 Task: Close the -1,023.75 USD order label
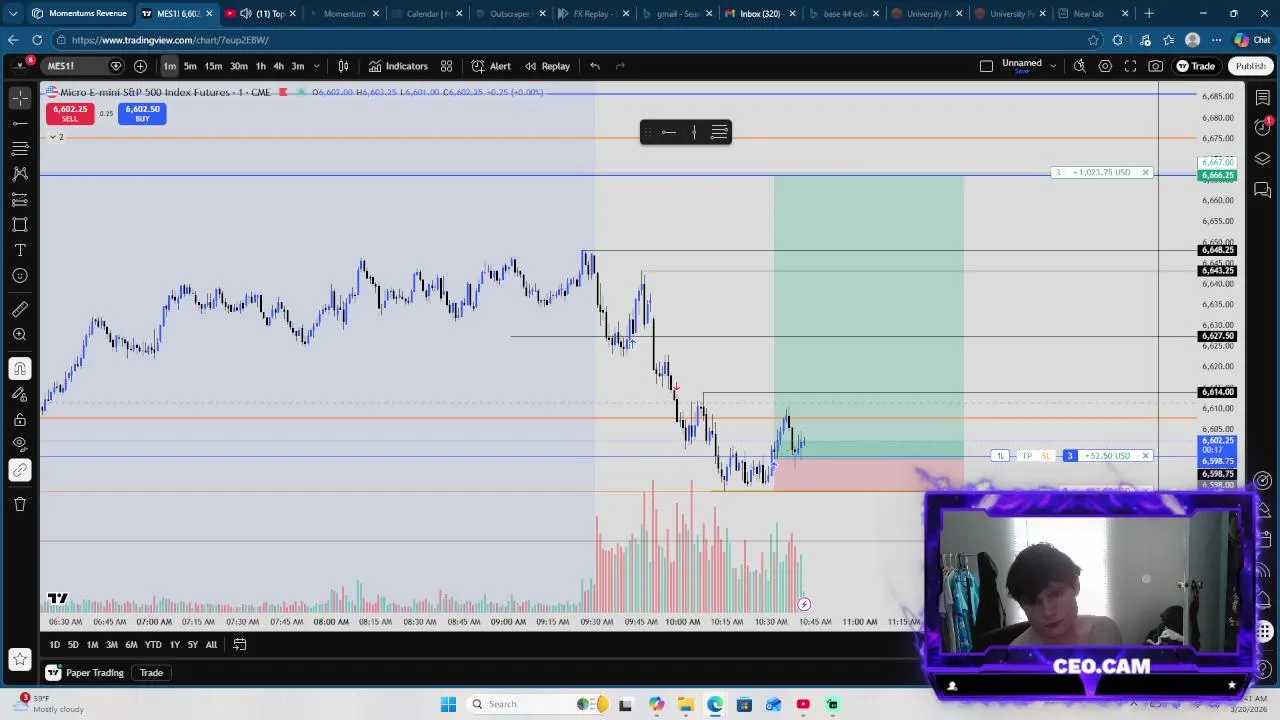click(x=1145, y=172)
